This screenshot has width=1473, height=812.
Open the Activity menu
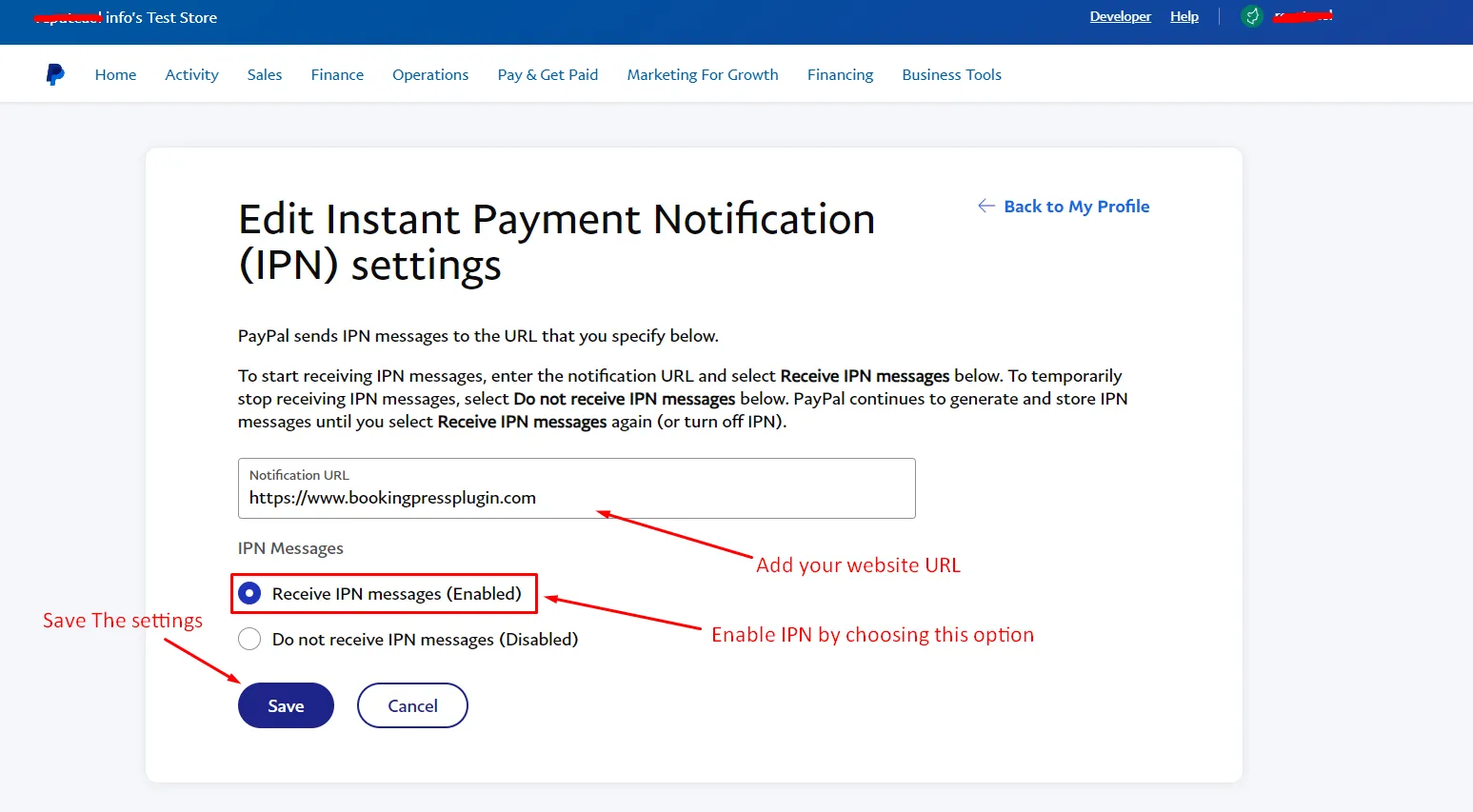pyautogui.click(x=191, y=74)
